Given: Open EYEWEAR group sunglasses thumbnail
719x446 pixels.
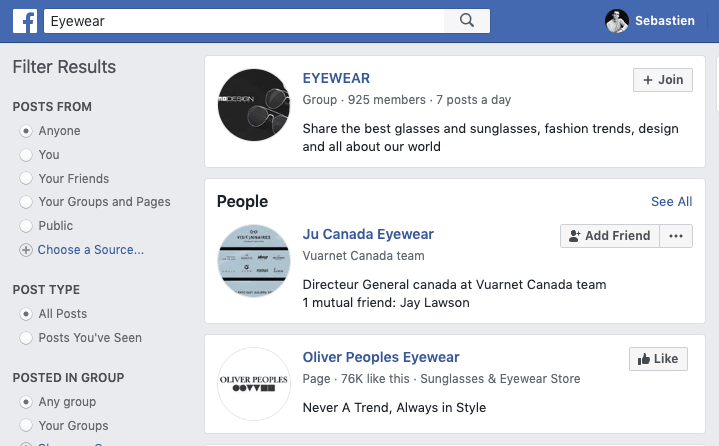Looking at the screenshot, I should [x=254, y=105].
